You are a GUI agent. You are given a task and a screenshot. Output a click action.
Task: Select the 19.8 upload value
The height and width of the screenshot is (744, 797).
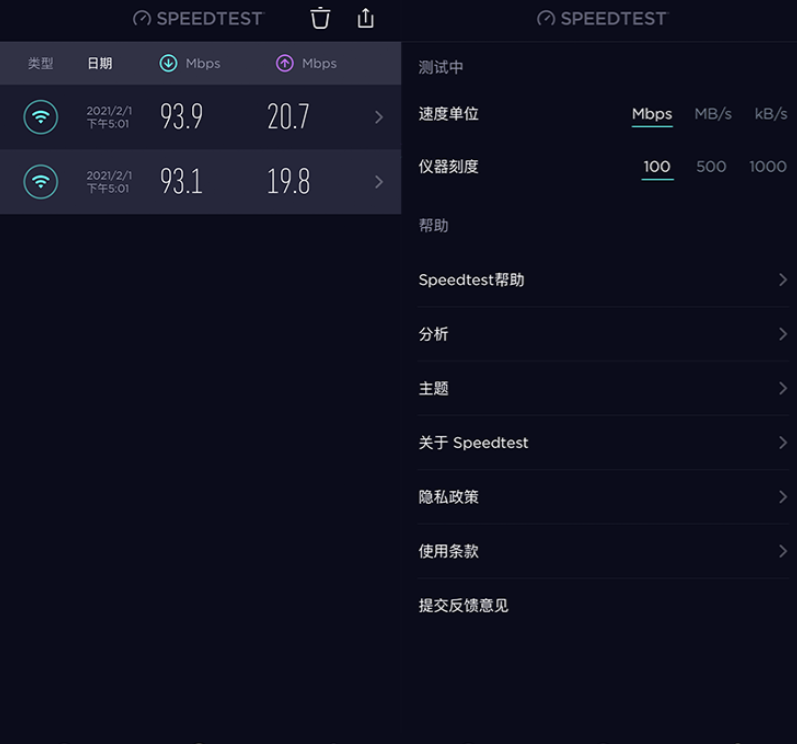click(x=288, y=181)
